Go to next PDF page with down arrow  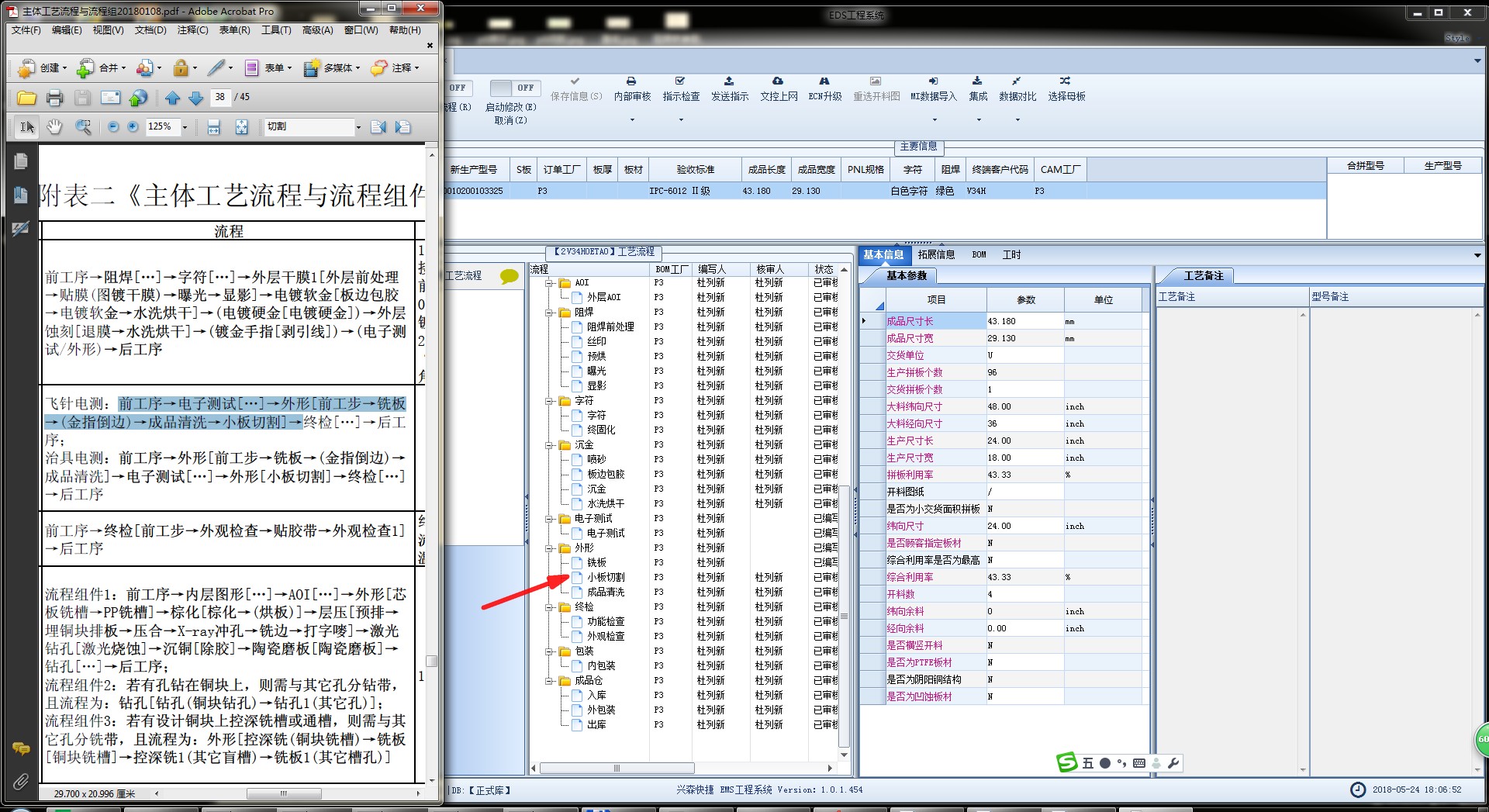196,98
